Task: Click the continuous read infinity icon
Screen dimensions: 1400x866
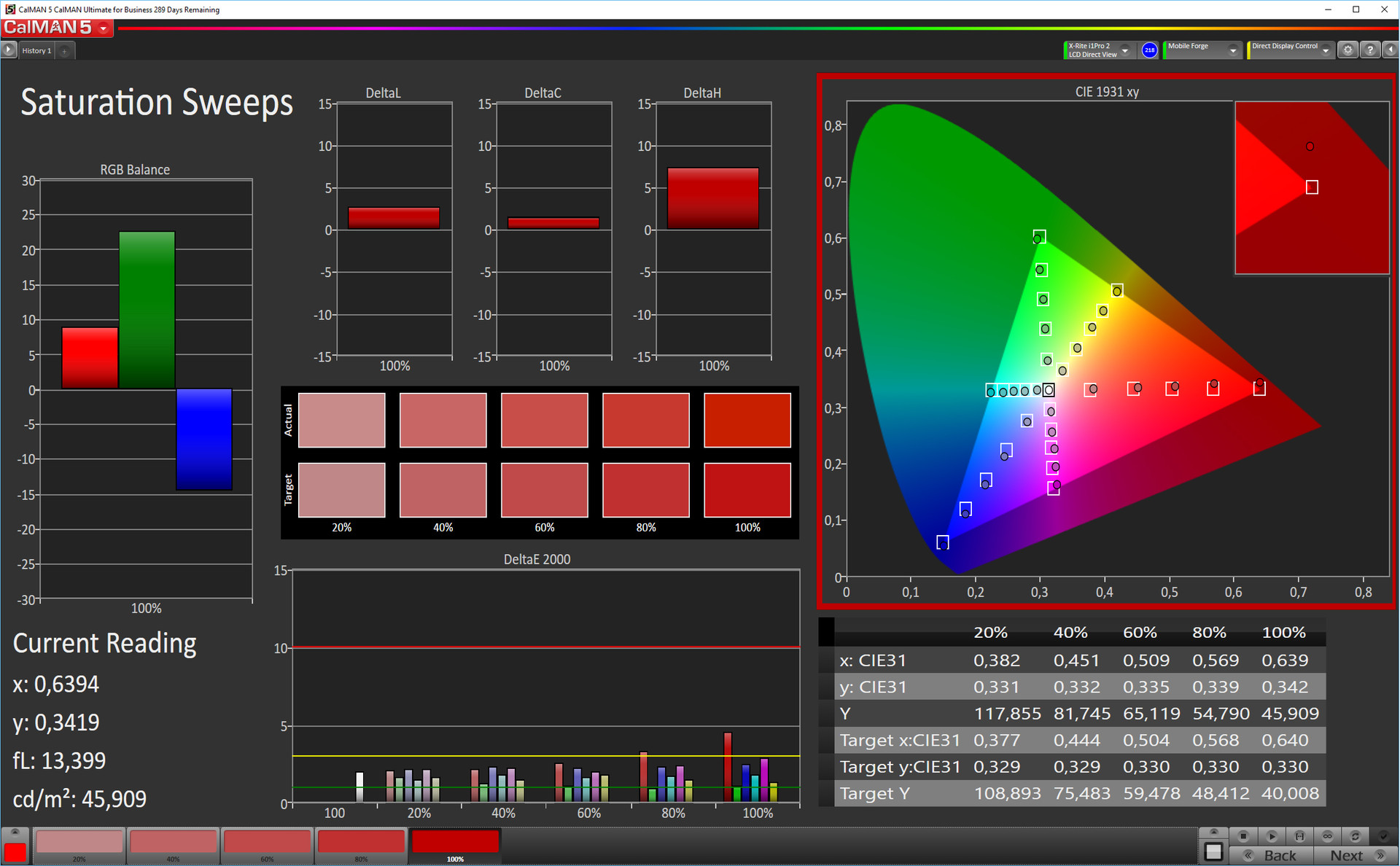Action: (x=1327, y=836)
